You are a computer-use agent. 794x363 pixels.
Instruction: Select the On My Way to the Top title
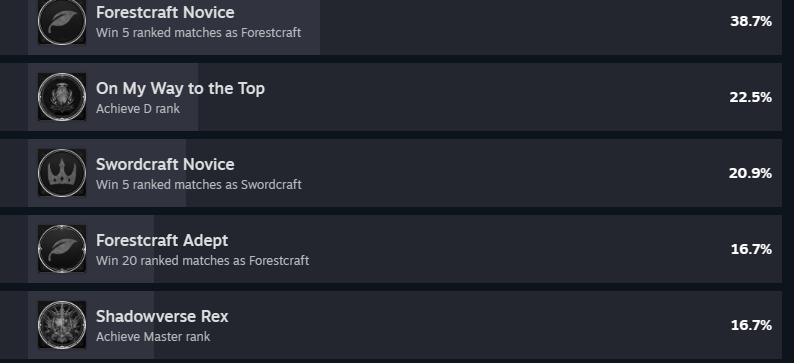180,89
